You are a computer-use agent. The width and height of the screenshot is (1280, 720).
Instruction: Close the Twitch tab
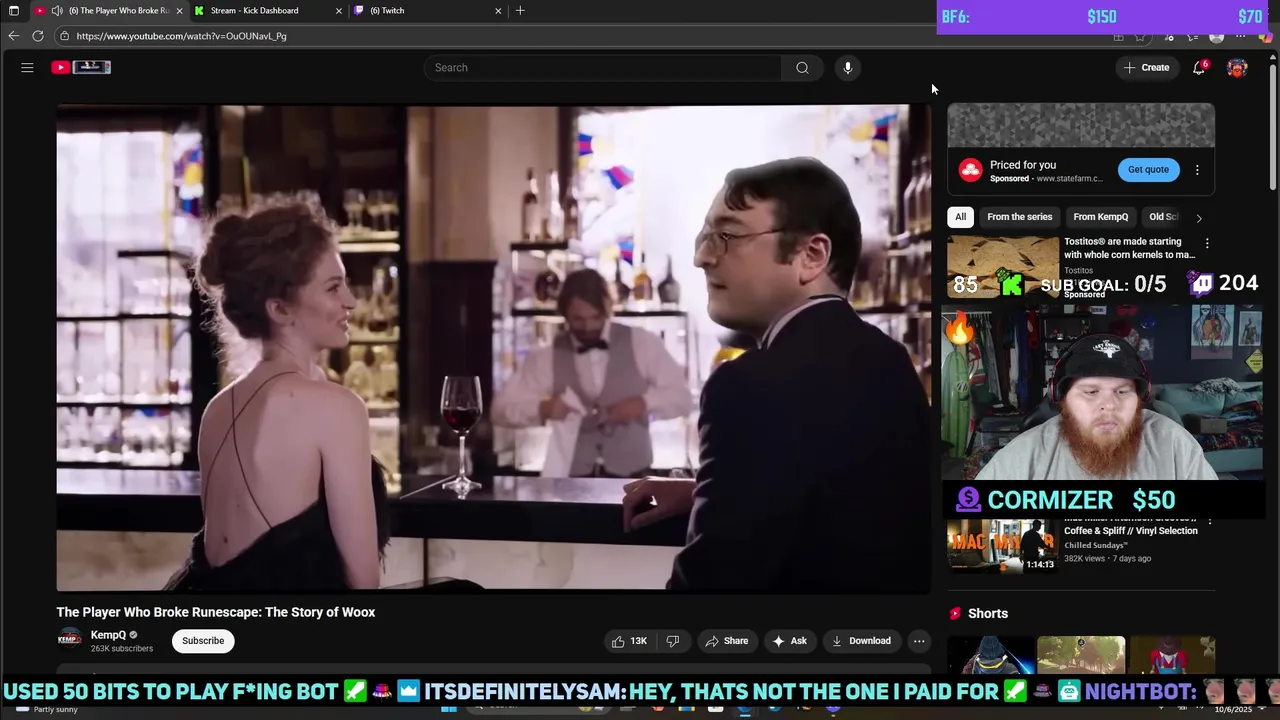[498, 10]
